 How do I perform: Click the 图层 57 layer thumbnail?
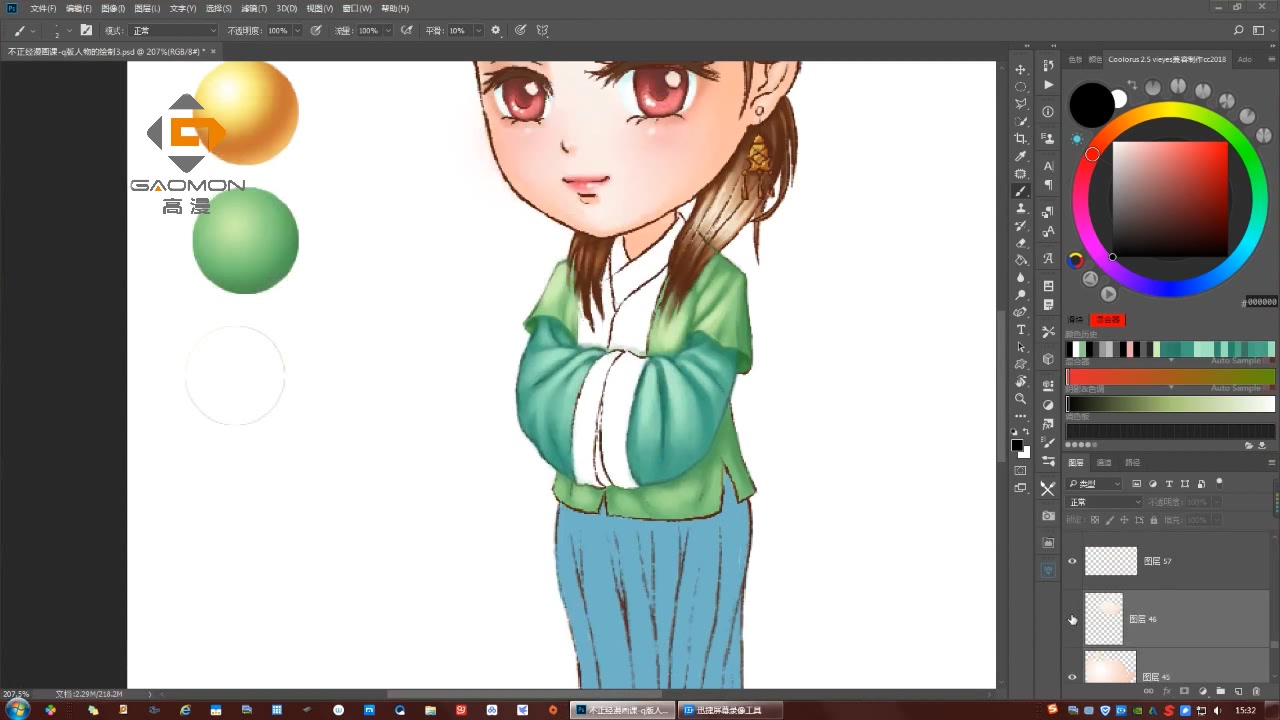1111,561
